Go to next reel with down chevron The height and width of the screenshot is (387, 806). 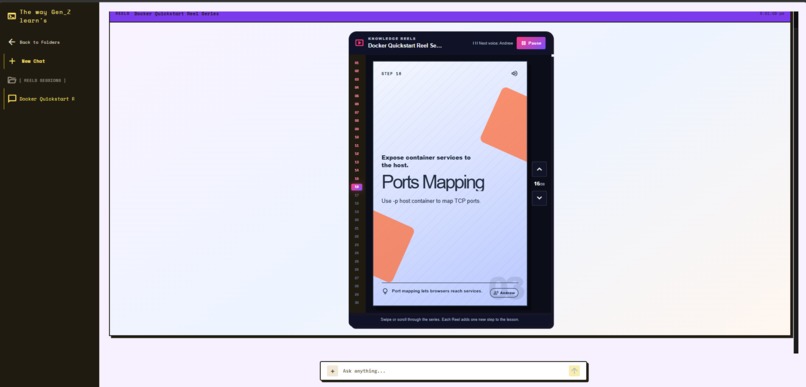pos(539,198)
